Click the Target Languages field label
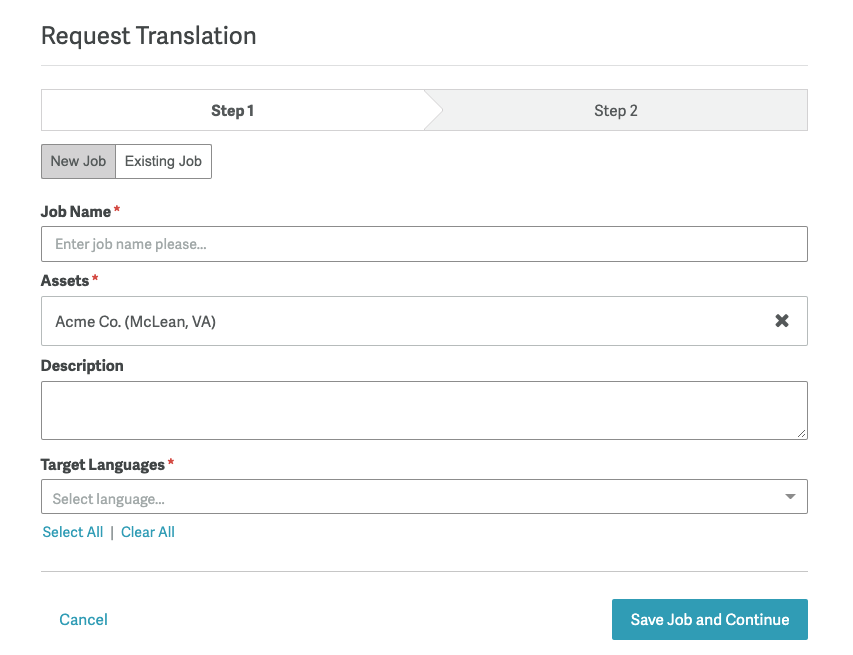The height and width of the screenshot is (655, 853). 102,465
